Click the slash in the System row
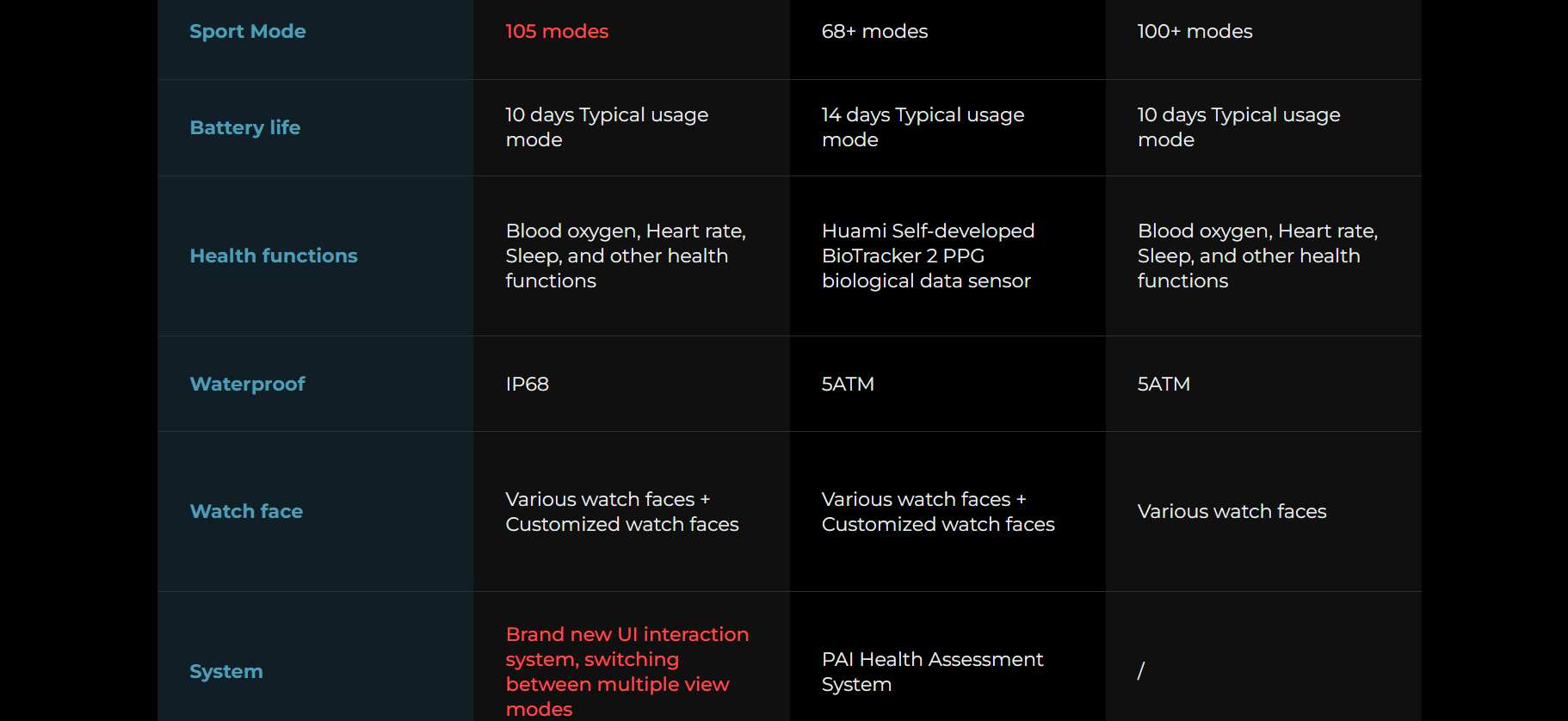1568x721 pixels. click(1141, 671)
